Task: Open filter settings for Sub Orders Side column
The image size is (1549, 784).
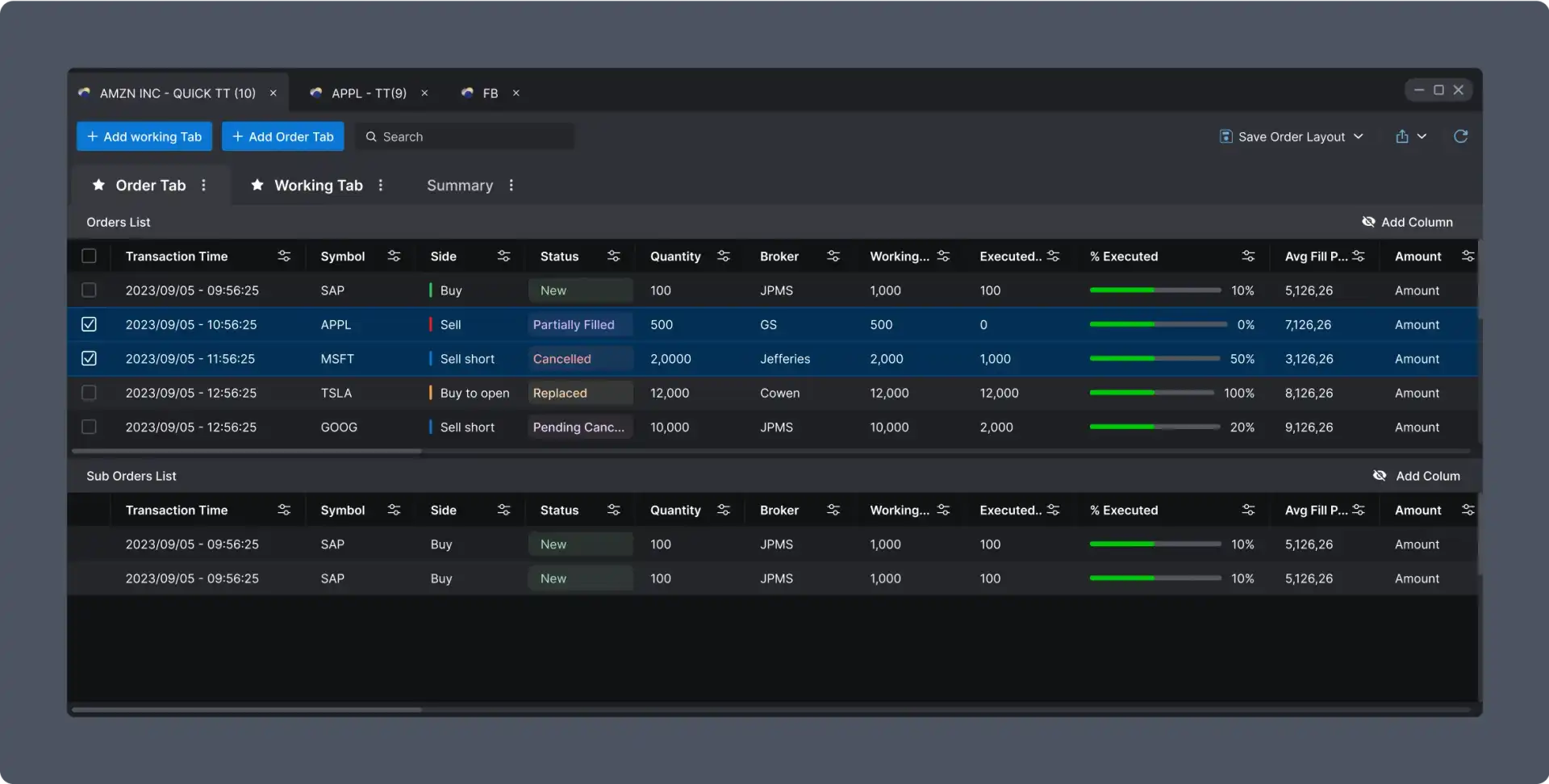Action: [x=503, y=510]
